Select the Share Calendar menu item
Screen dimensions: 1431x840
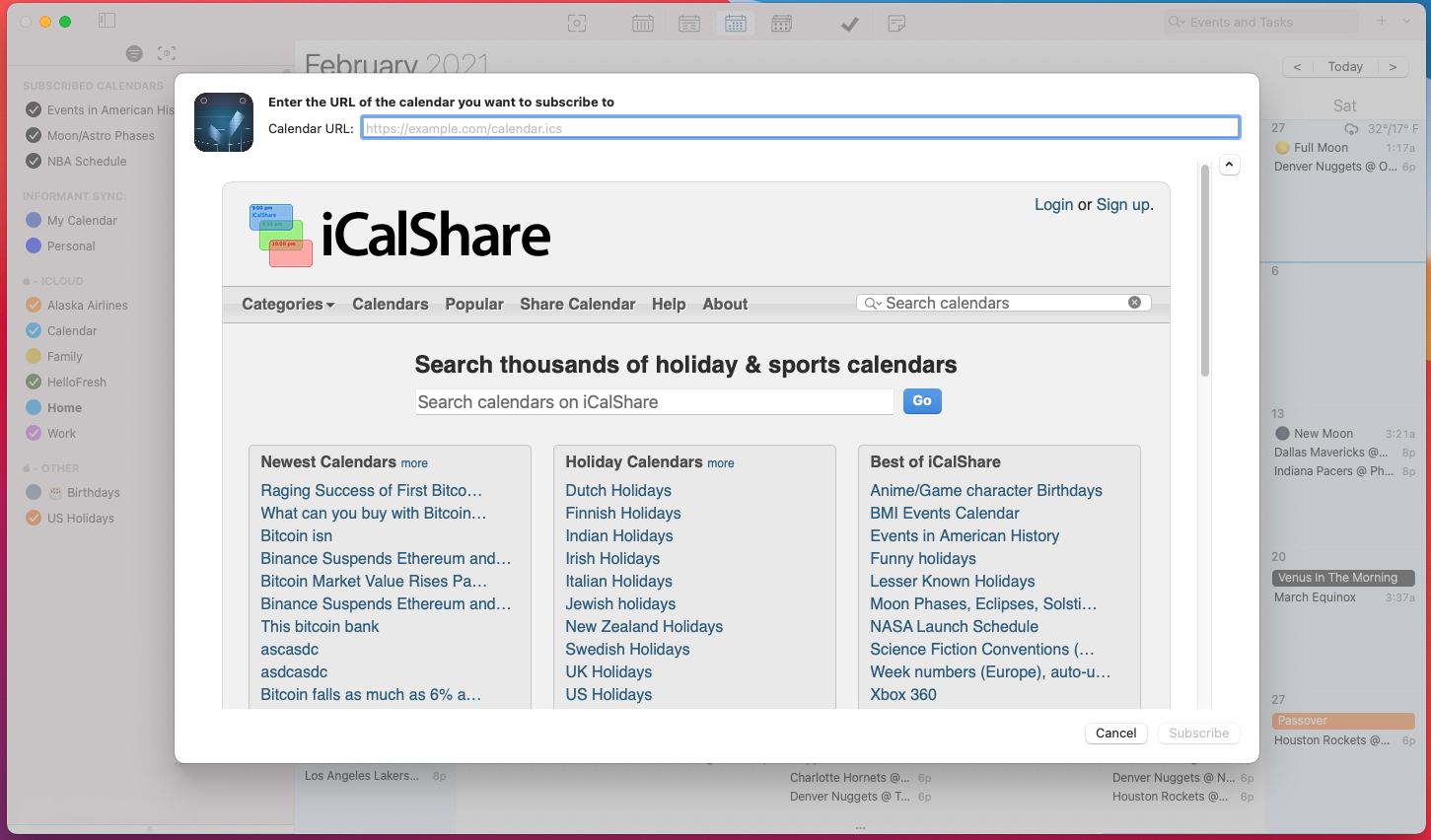[x=577, y=305]
